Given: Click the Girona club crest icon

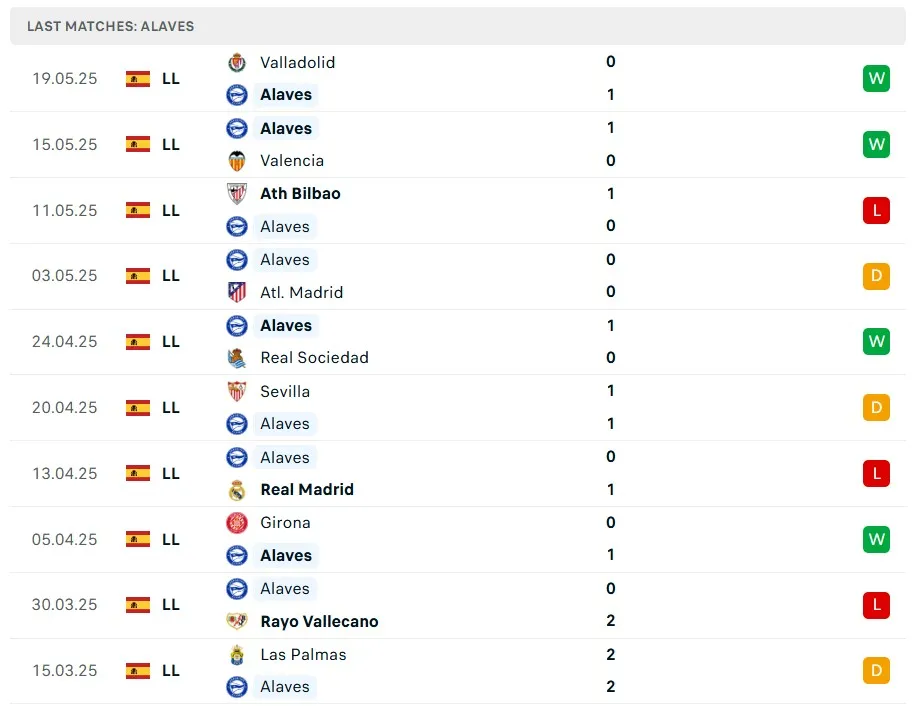Looking at the screenshot, I should 237,523.
